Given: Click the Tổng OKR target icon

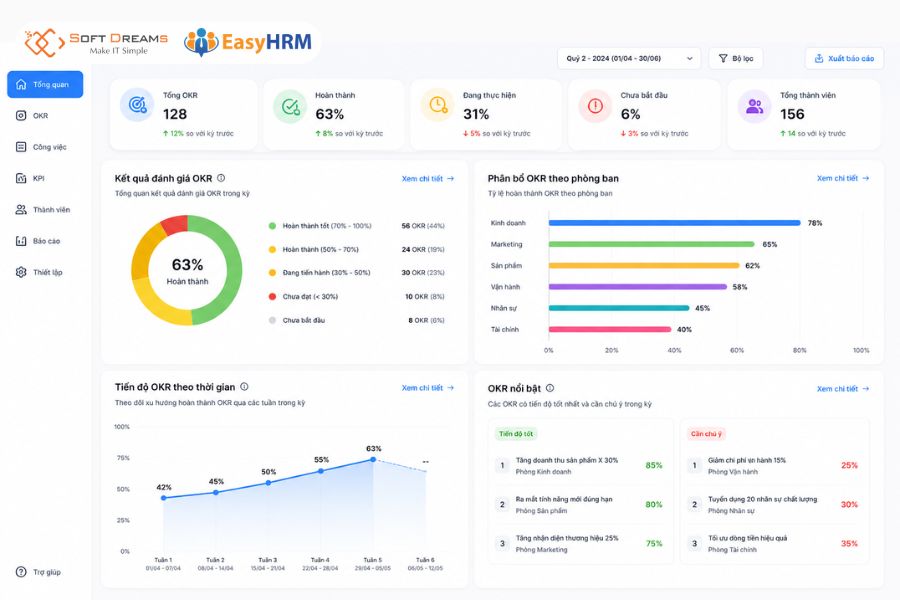Looking at the screenshot, I should 137,105.
